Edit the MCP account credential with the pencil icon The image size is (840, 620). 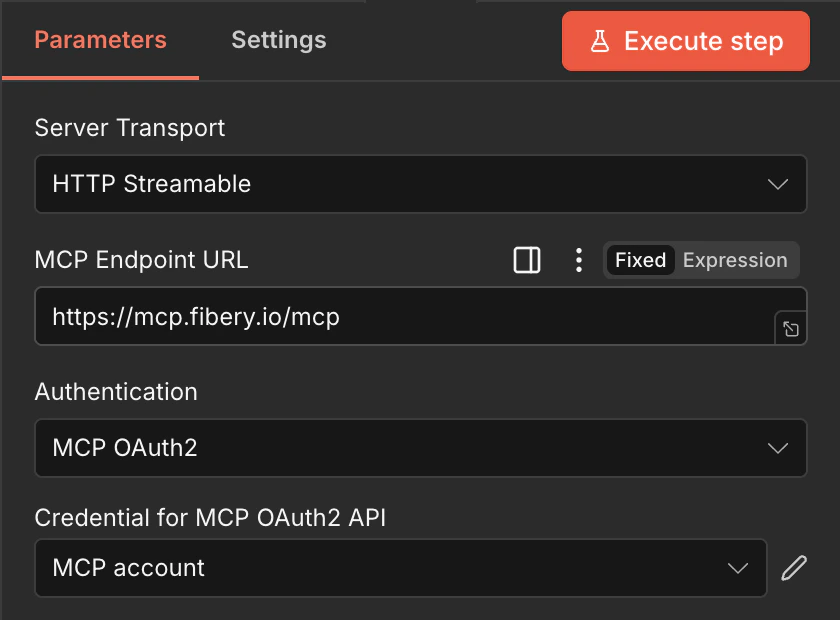click(793, 567)
